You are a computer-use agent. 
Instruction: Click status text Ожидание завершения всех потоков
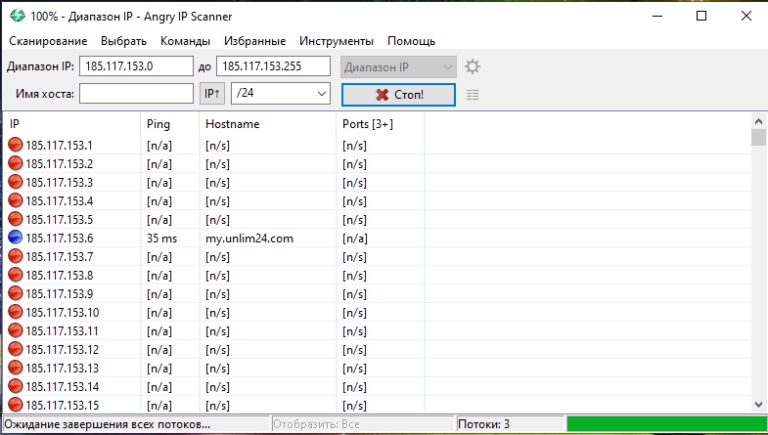[x=107, y=424]
